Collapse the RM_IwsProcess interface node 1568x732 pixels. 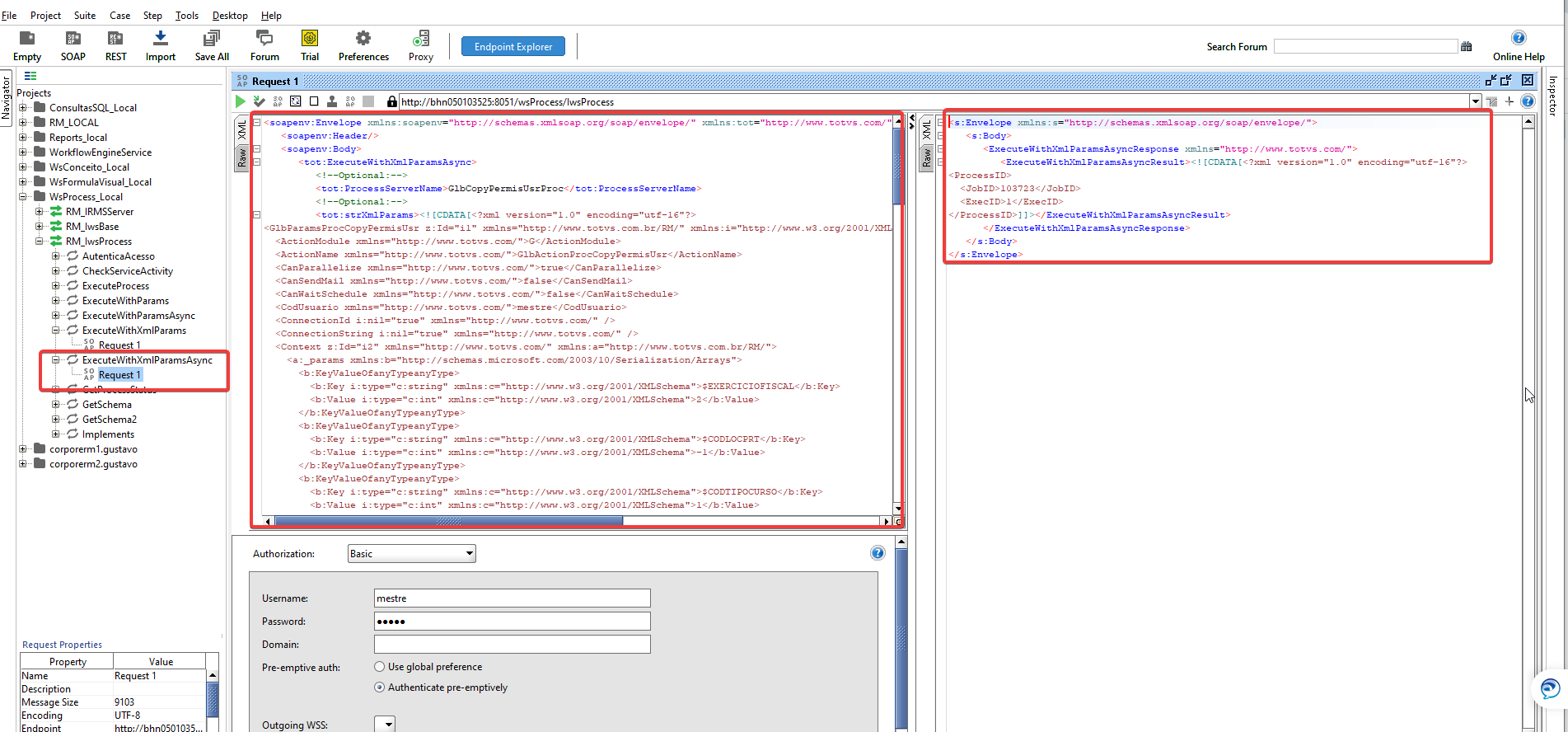tap(40, 241)
